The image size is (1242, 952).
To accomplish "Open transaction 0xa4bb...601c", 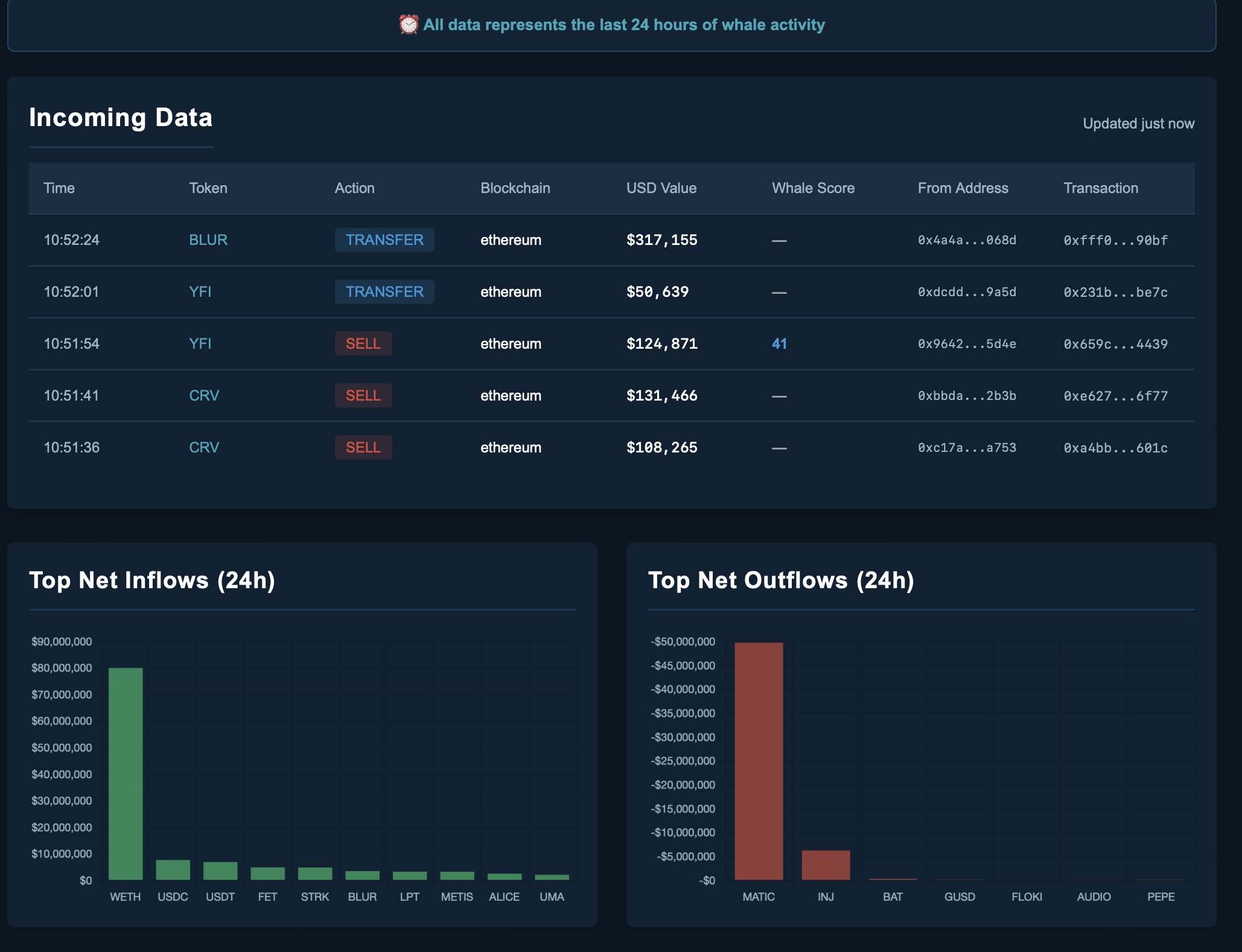I will (1115, 447).
